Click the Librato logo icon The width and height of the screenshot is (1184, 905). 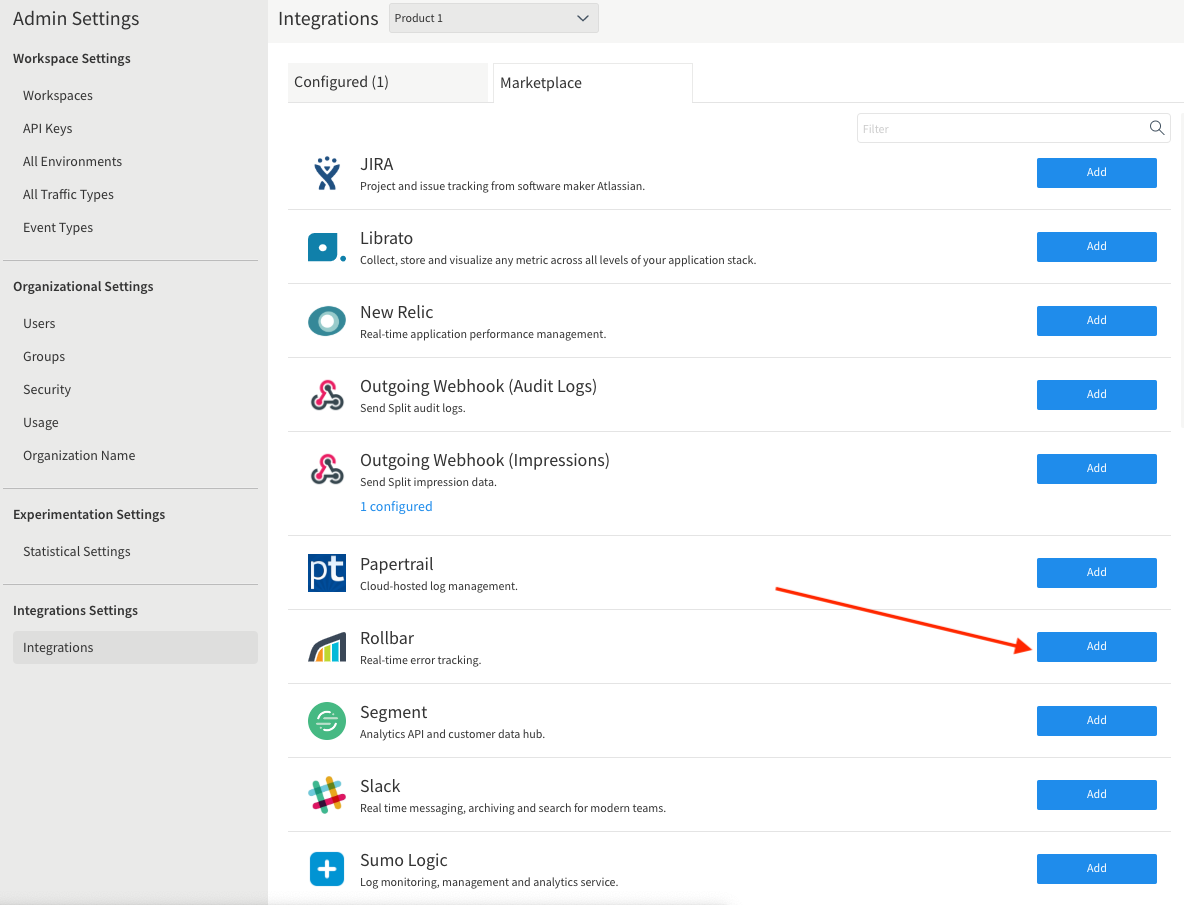pos(327,247)
